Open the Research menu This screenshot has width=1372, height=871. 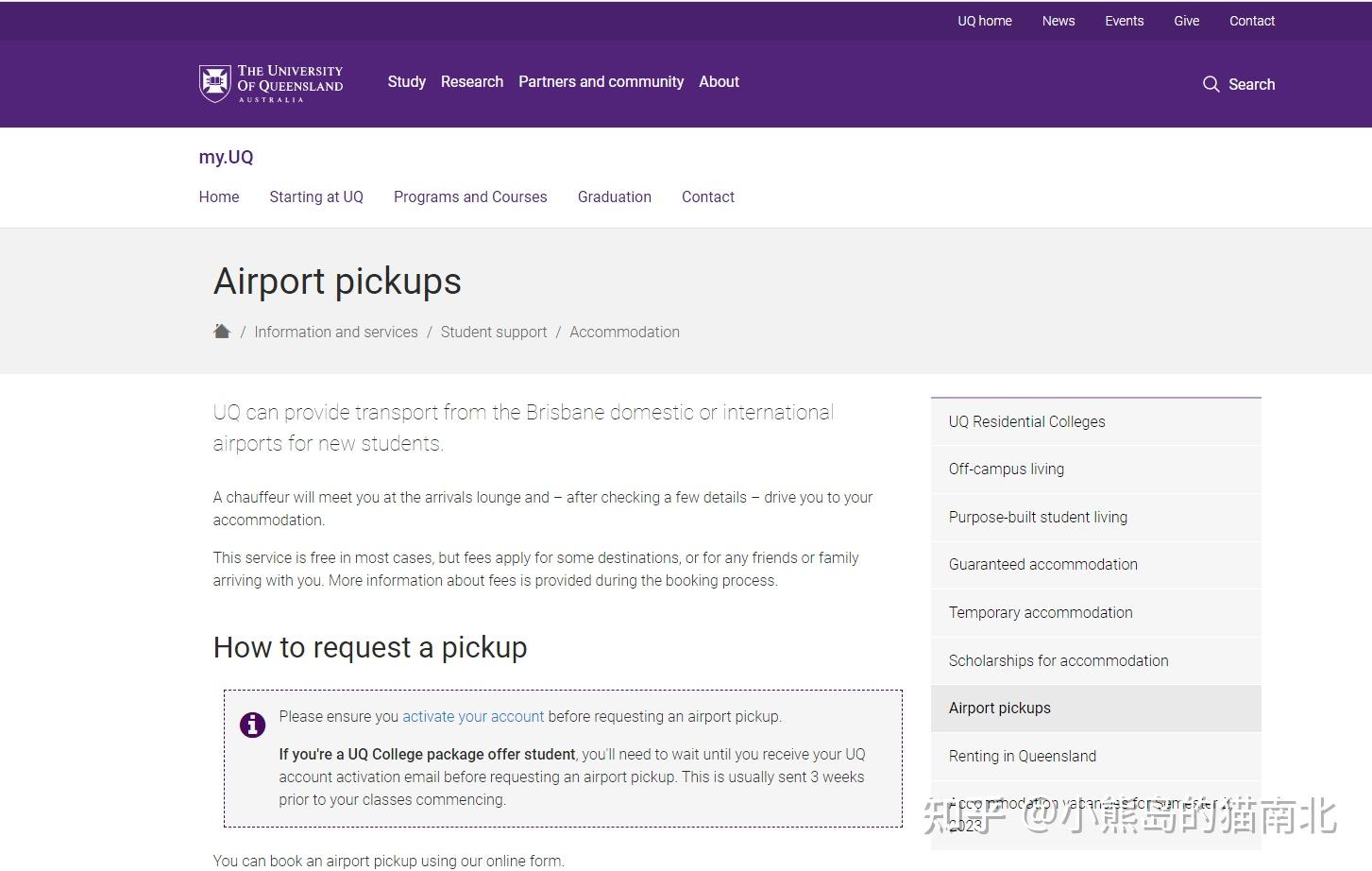(472, 82)
